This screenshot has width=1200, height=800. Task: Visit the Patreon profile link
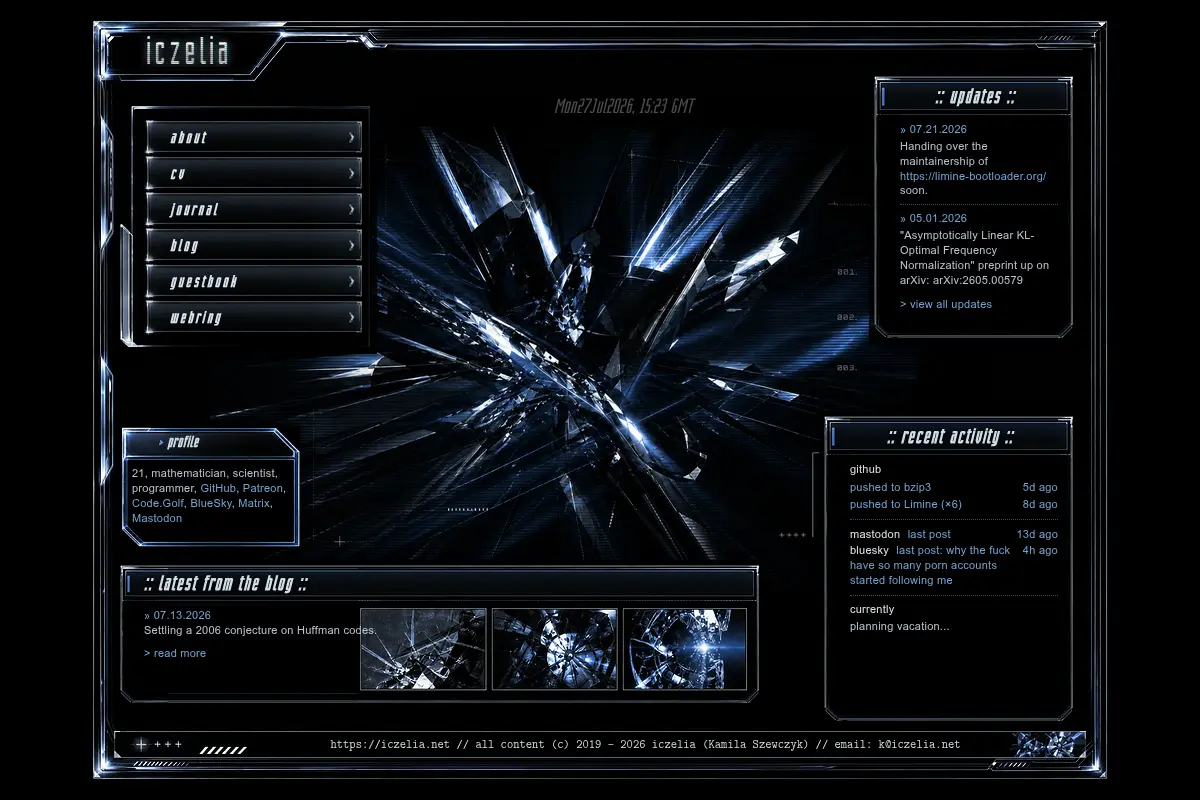(x=262, y=488)
